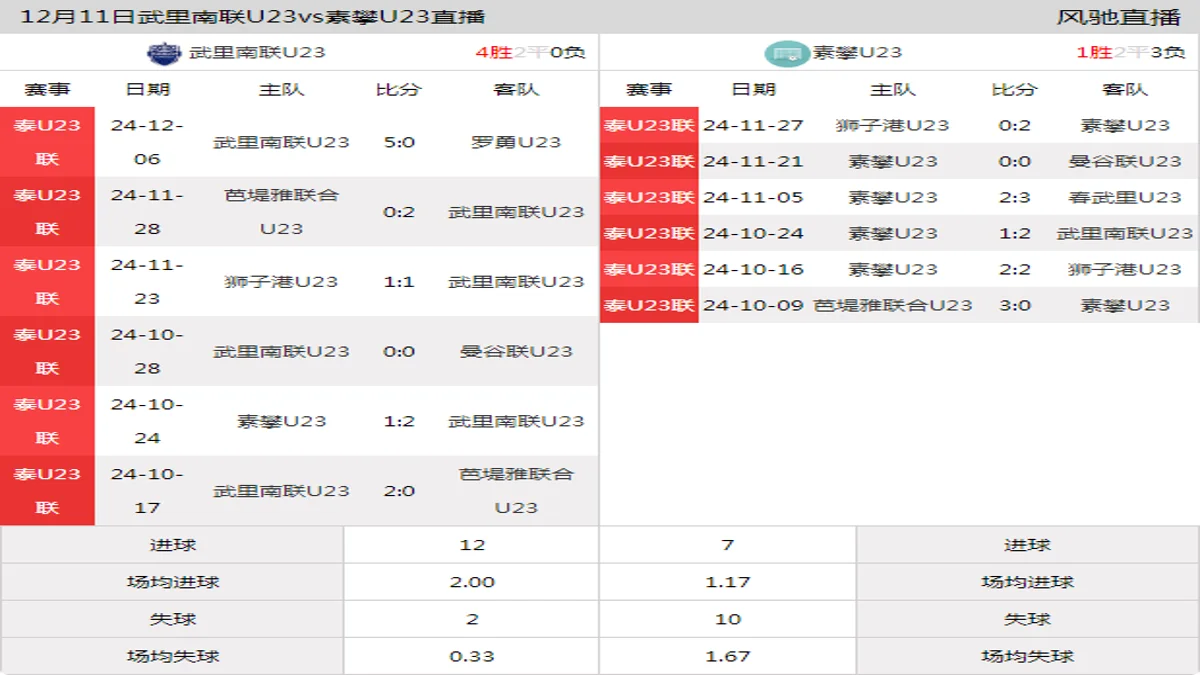Click the 24-12-06 date cell

pos(147,142)
